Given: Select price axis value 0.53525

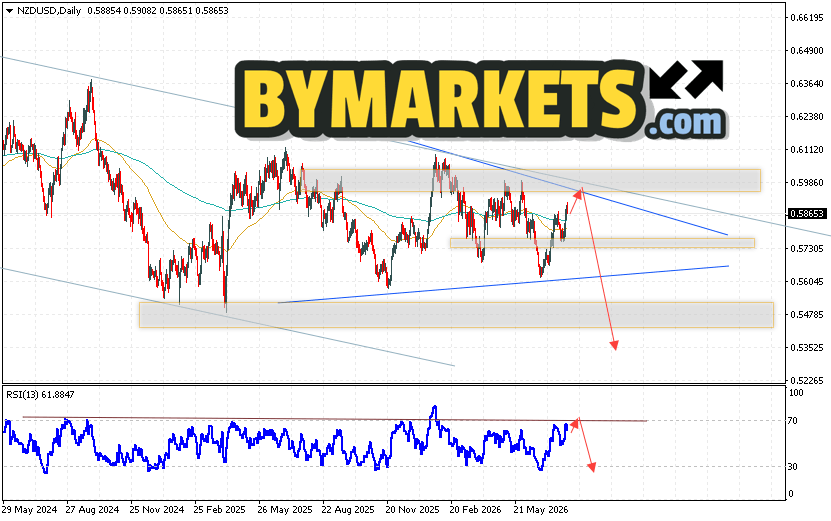Looking at the screenshot, I should click(807, 348).
